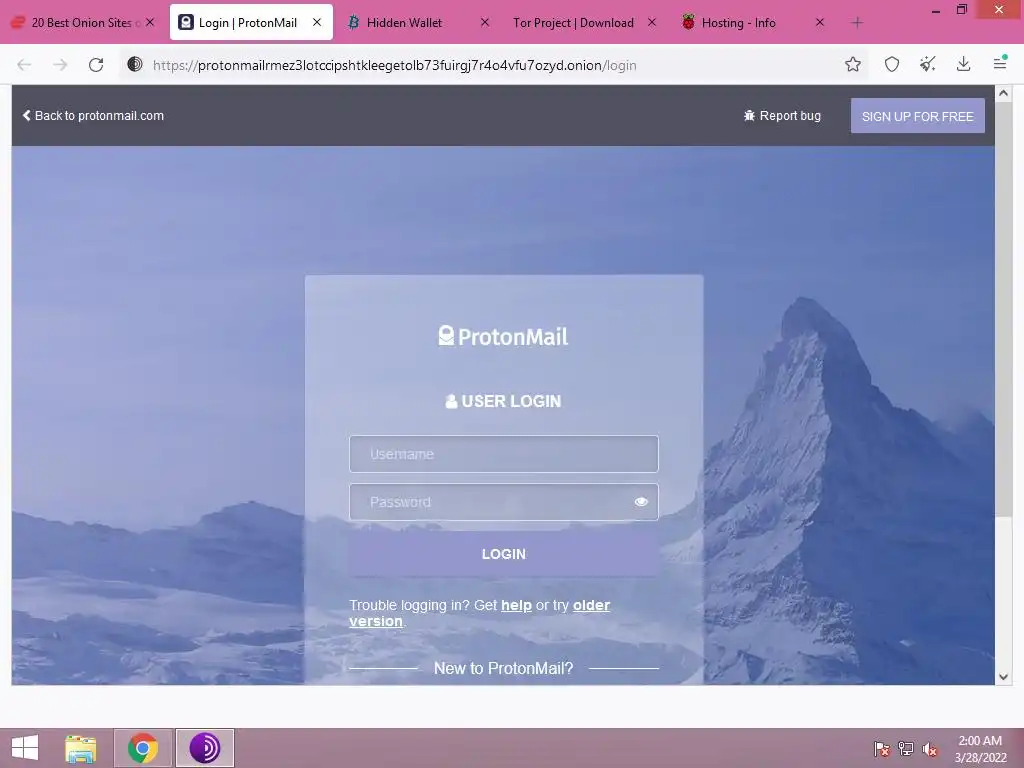This screenshot has height=768, width=1024.
Task: Click the address bar URL
Action: pos(394,65)
